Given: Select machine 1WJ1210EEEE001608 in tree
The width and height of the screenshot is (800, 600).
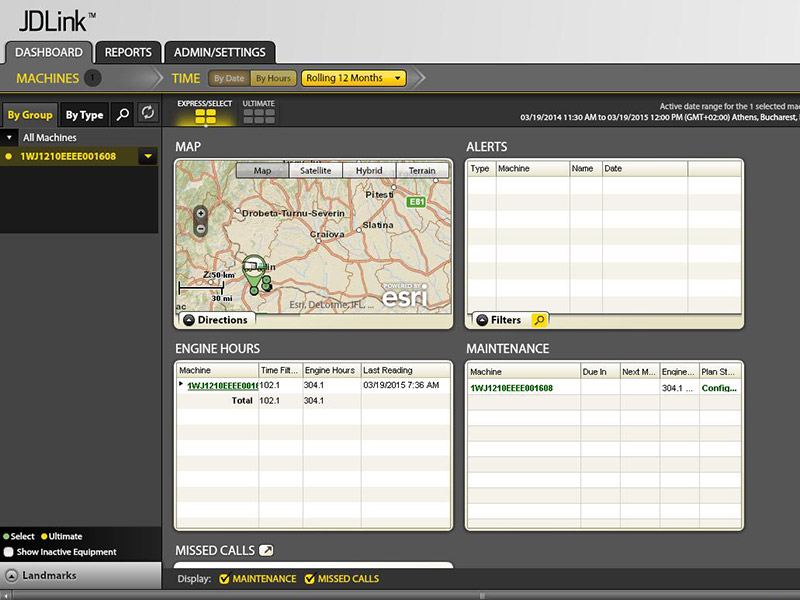Looking at the screenshot, I should (x=68, y=156).
